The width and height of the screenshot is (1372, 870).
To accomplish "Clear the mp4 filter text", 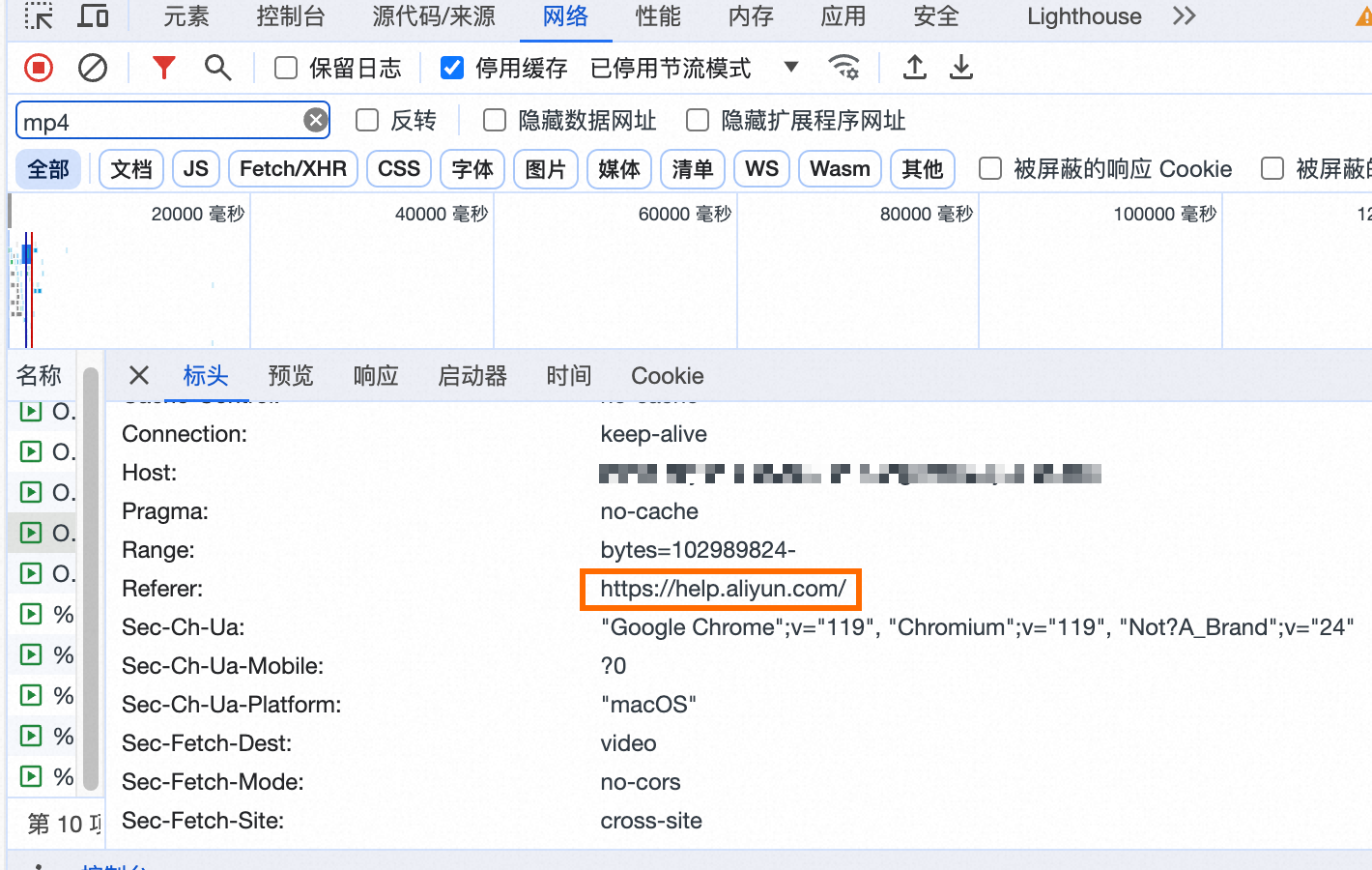I will point(316,120).
